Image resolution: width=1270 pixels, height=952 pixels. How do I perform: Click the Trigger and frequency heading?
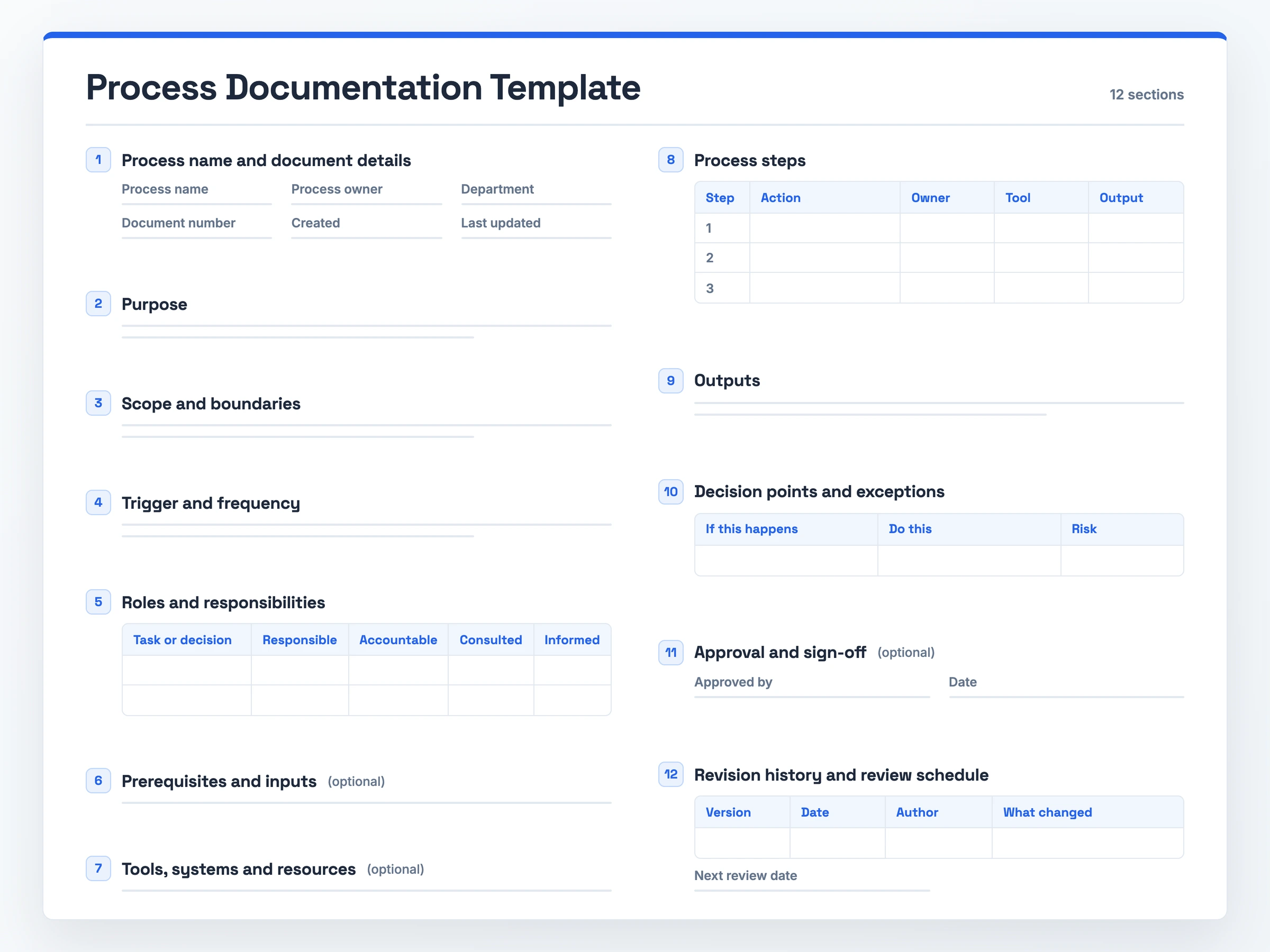[211, 504]
